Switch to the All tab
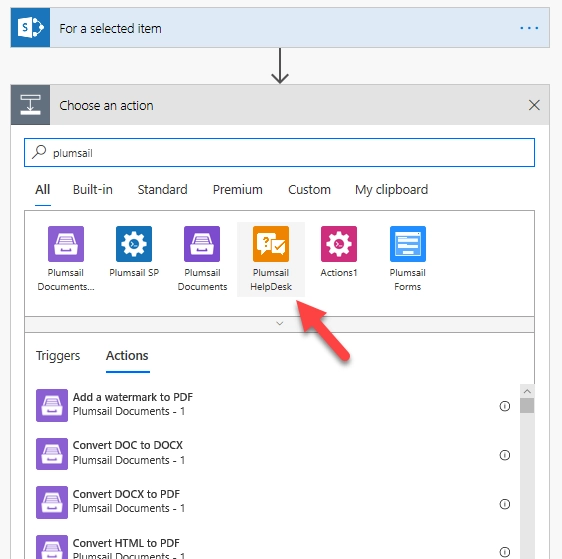Image resolution: width=562 pixels, height=559 pixels. (43, 190)
